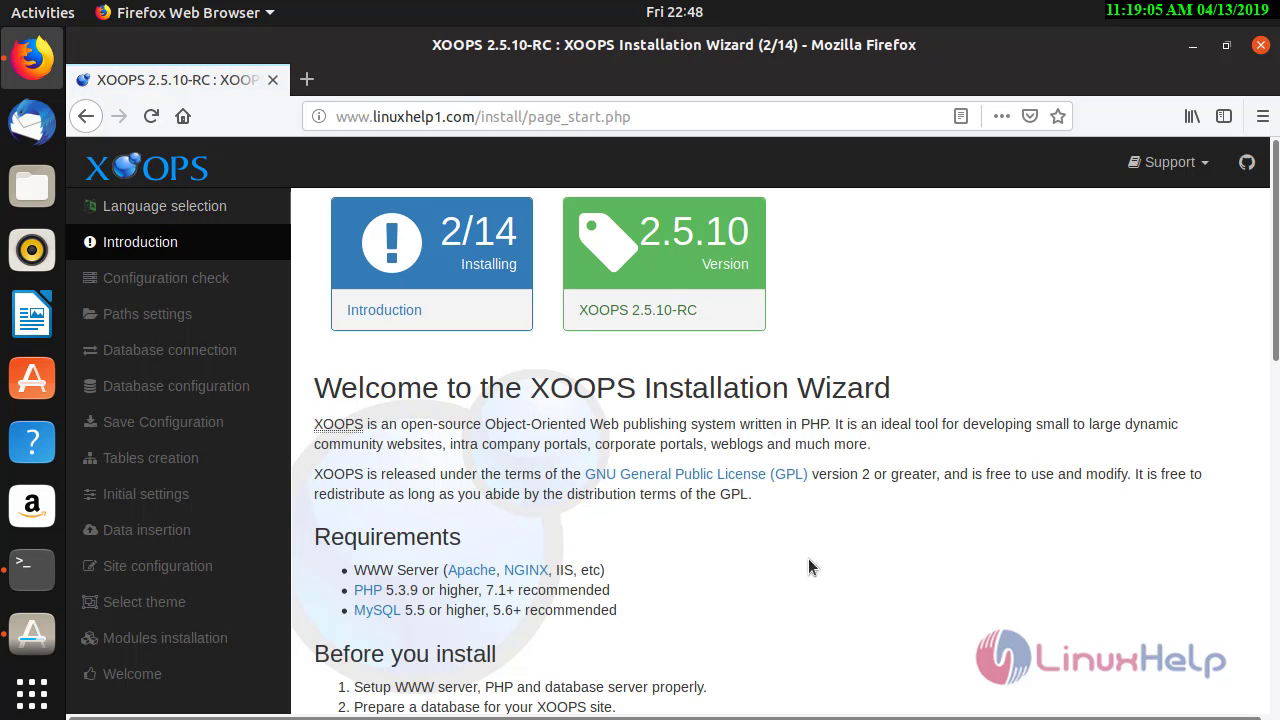Show Applications grid in the dock

pos(32,693)
